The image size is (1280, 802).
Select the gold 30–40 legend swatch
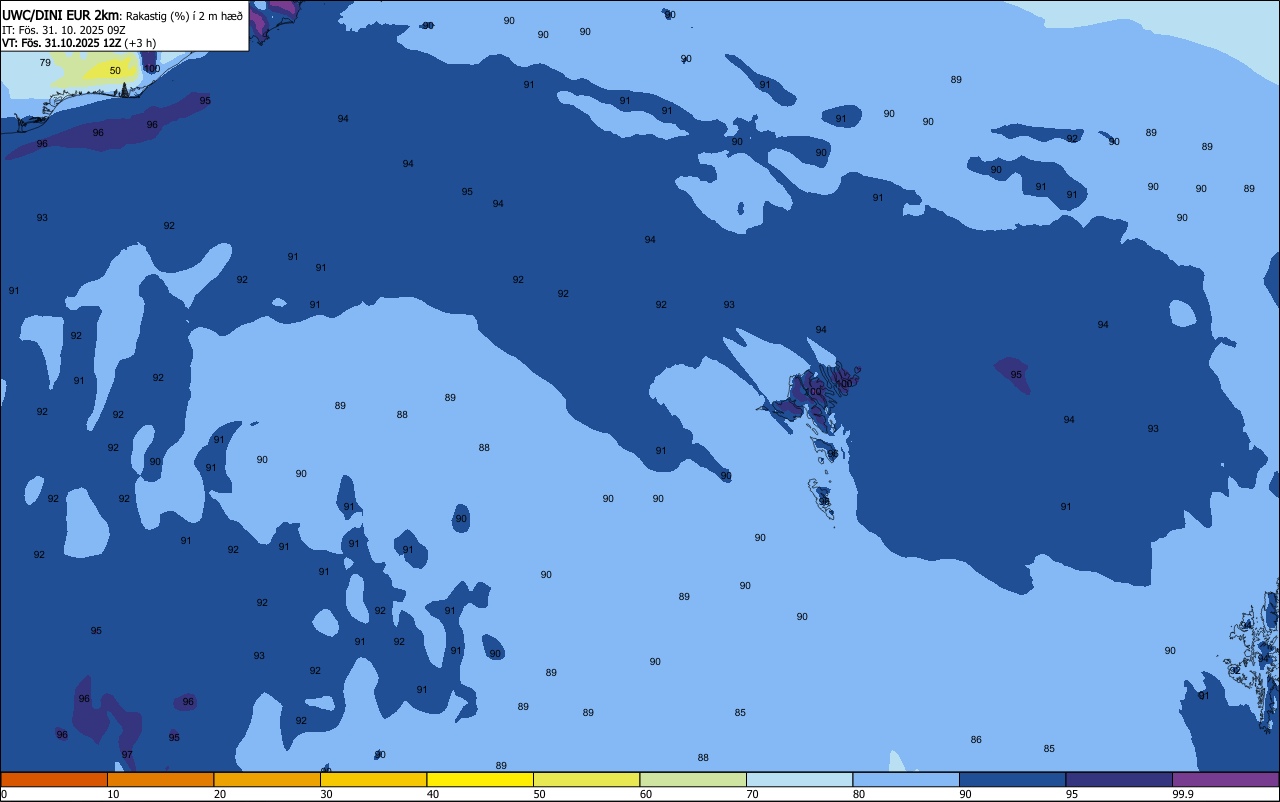pyautogui.click(x=373, y=779)
